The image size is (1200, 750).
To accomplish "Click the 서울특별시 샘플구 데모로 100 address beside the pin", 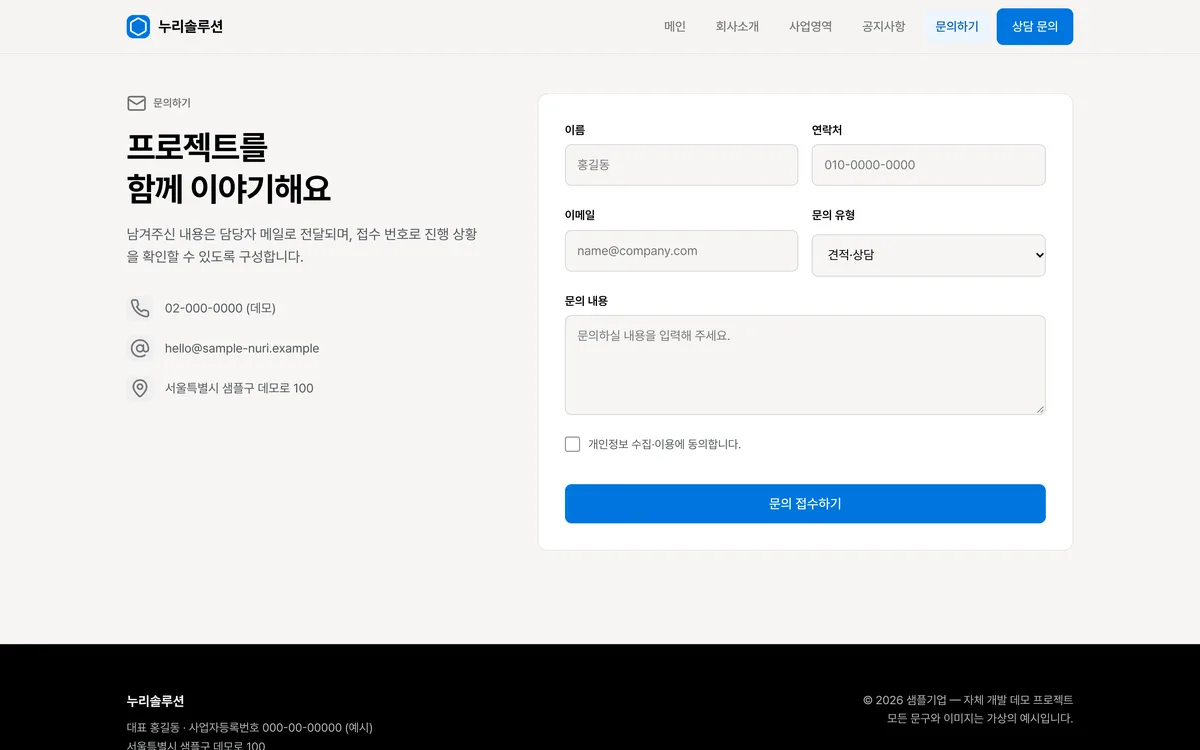I will 239,388.
